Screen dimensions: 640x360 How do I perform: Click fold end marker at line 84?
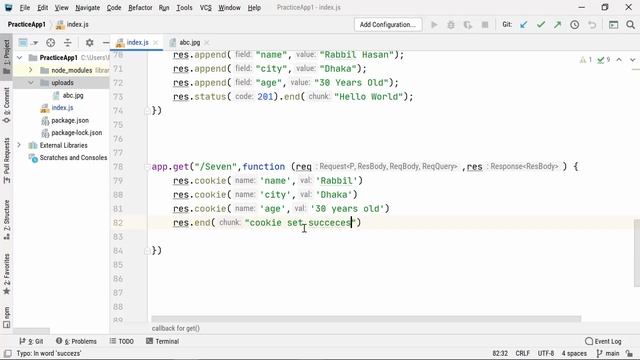(147, 251)
